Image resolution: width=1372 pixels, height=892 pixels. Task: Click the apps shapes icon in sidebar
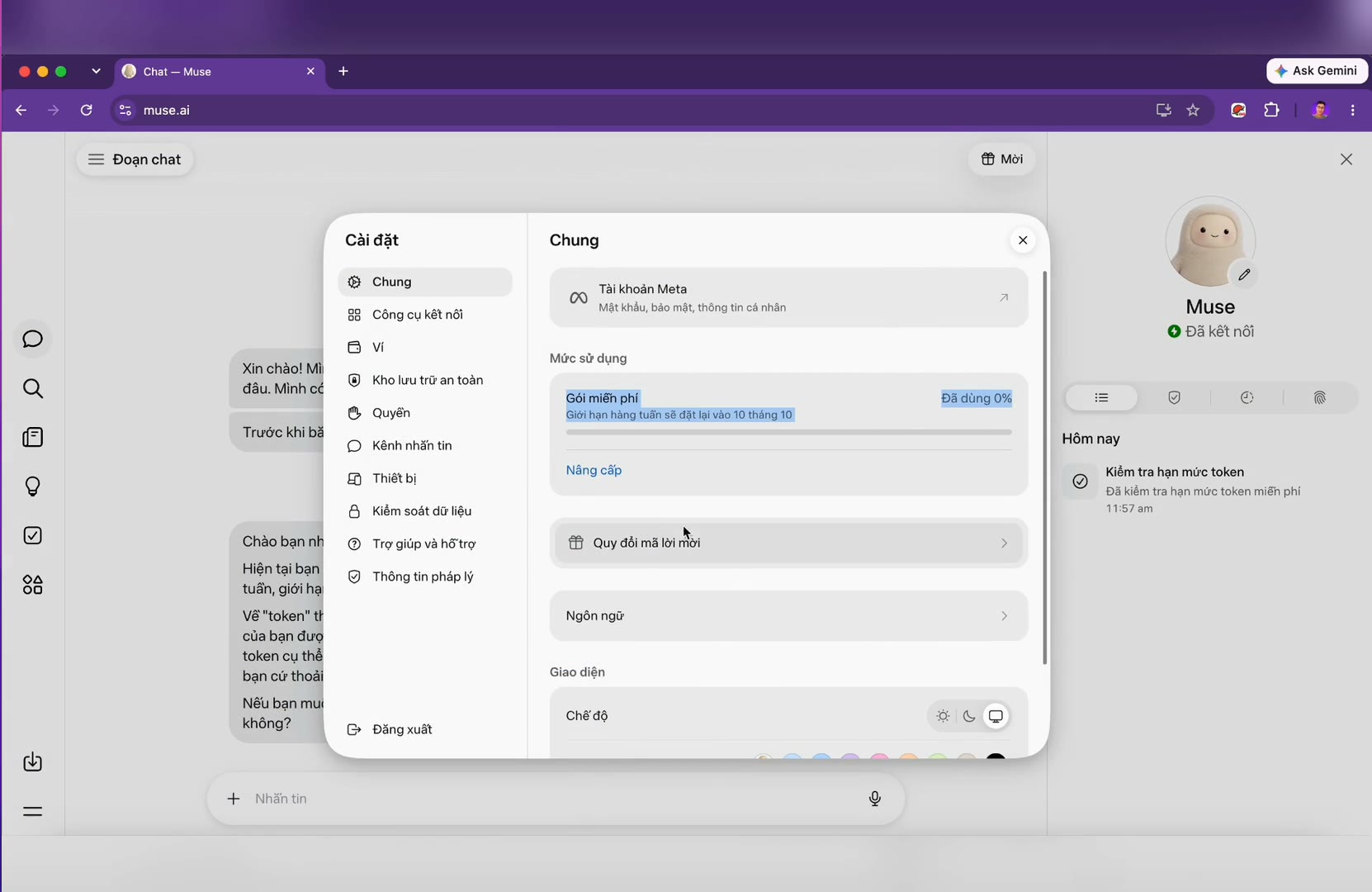(33, 585)
